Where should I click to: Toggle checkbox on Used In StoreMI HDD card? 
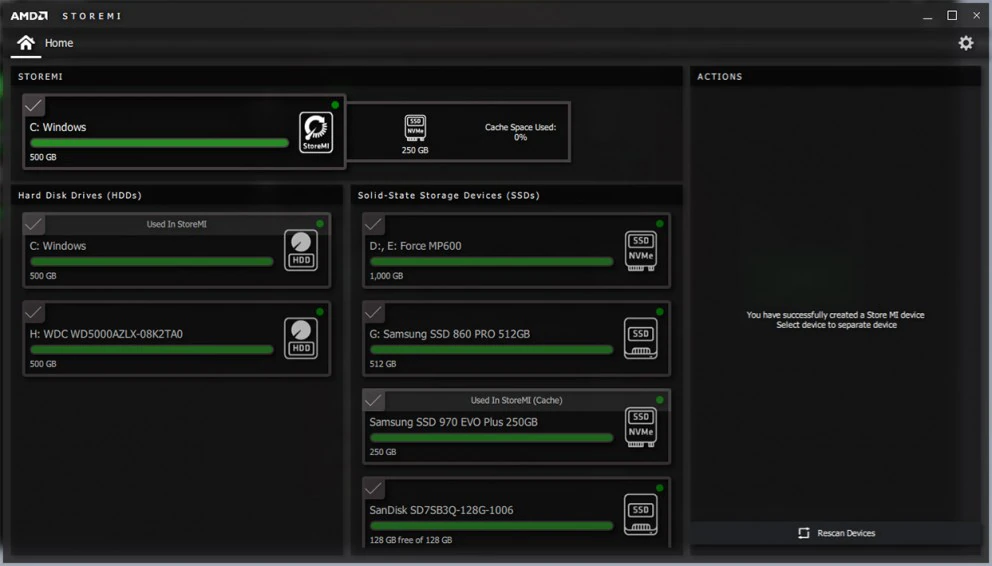(34, 224)
